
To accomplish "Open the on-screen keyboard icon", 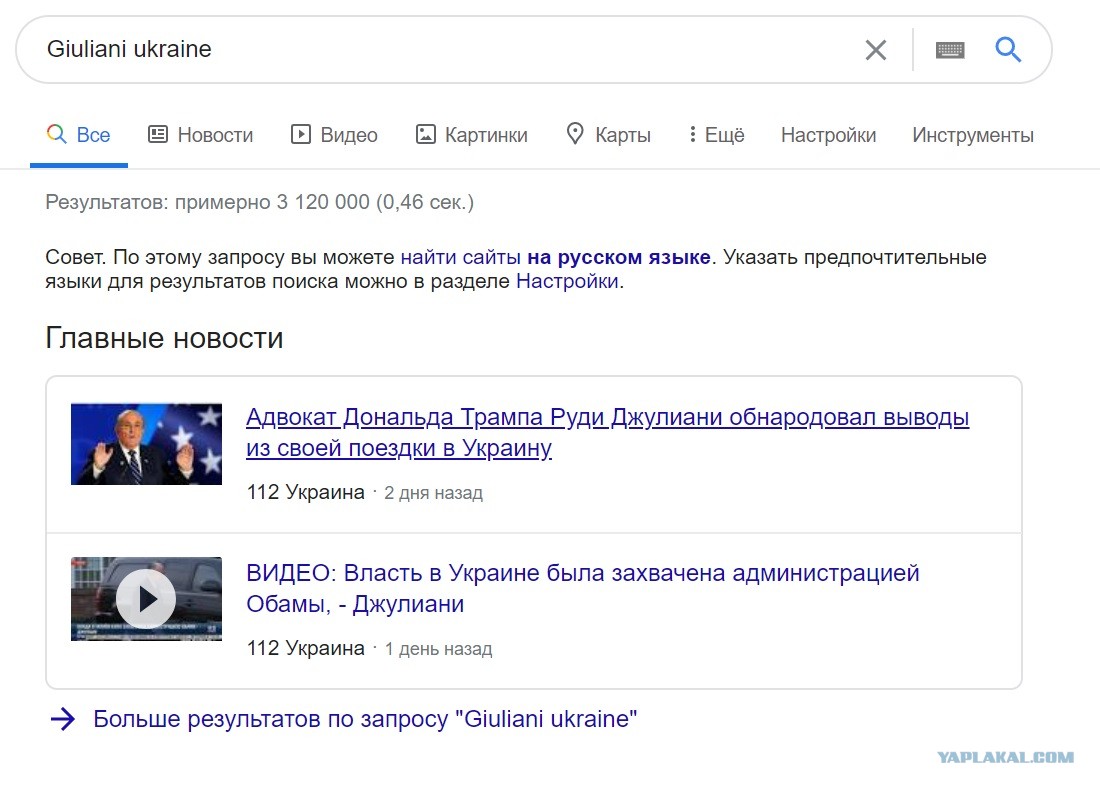I will [950, 50].
